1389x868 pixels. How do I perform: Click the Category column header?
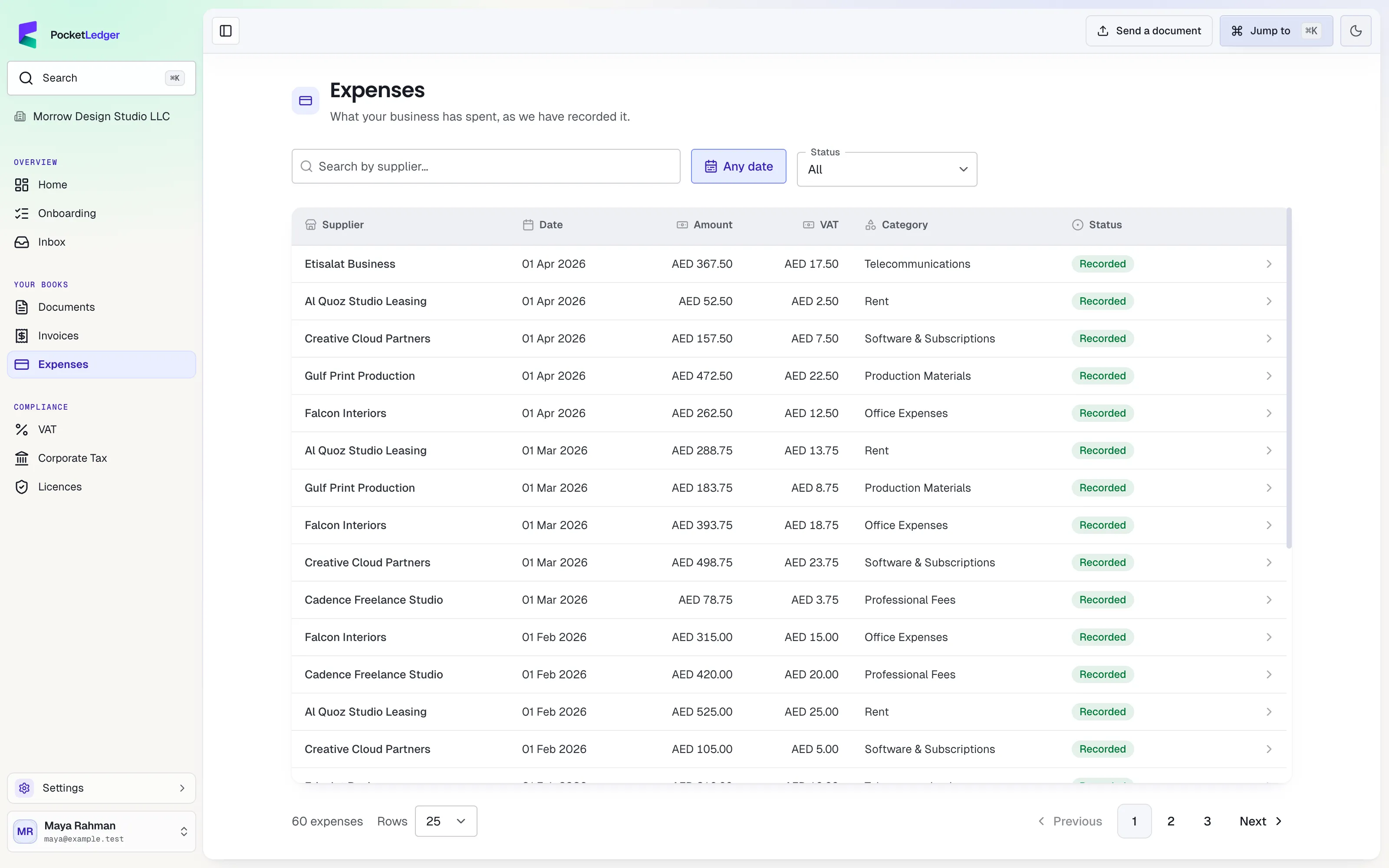pos(896,225)
